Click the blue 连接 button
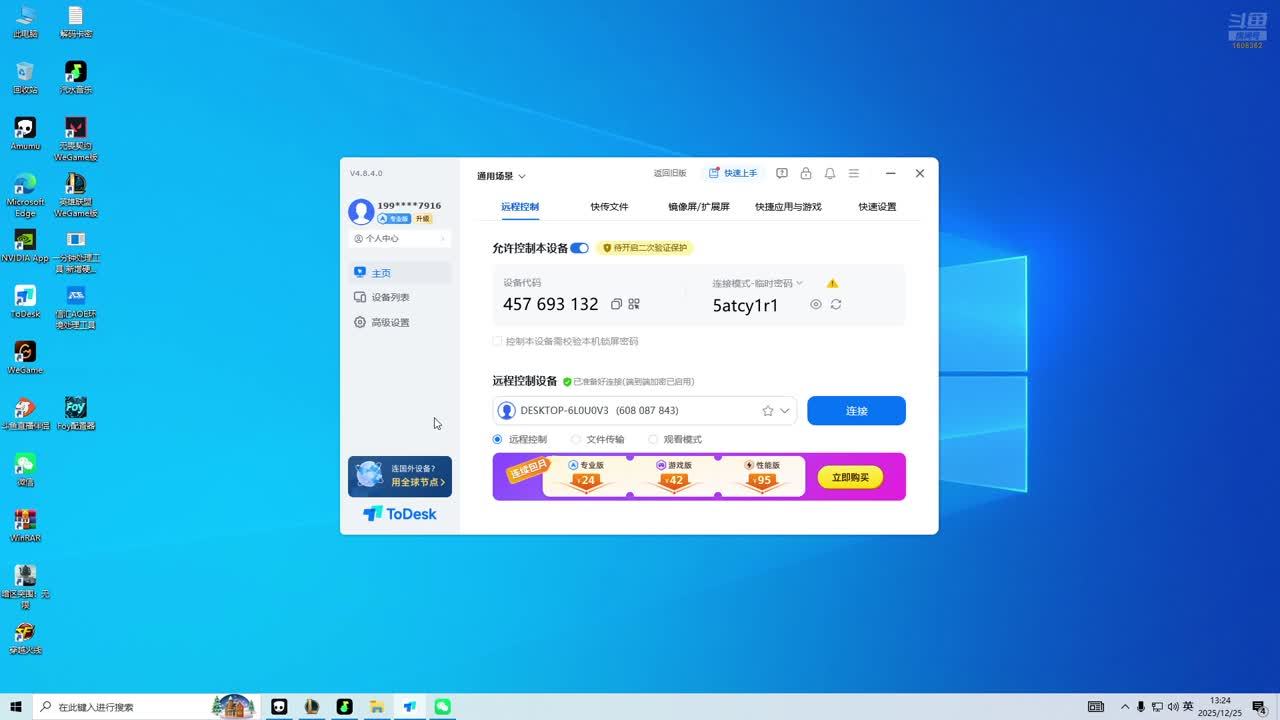 856,411
